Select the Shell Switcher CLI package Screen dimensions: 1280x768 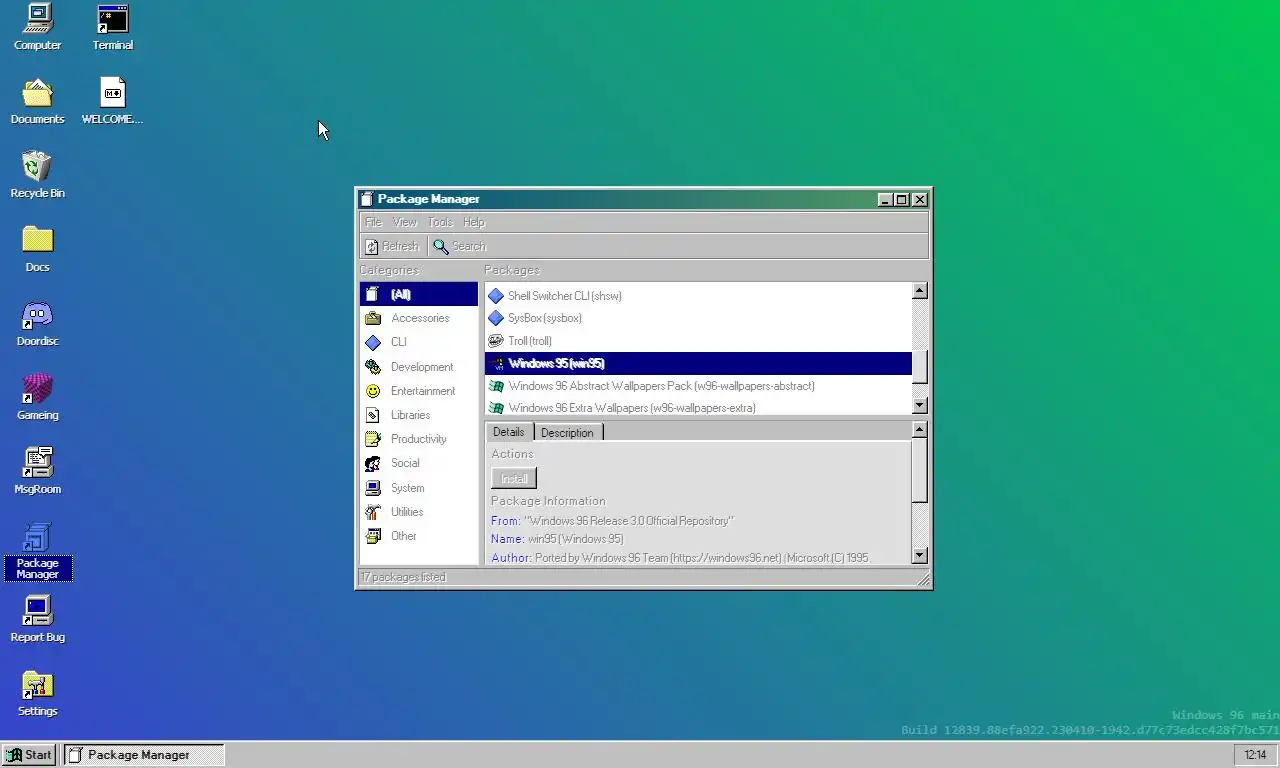pyautogui.click(x=698, y=296)
